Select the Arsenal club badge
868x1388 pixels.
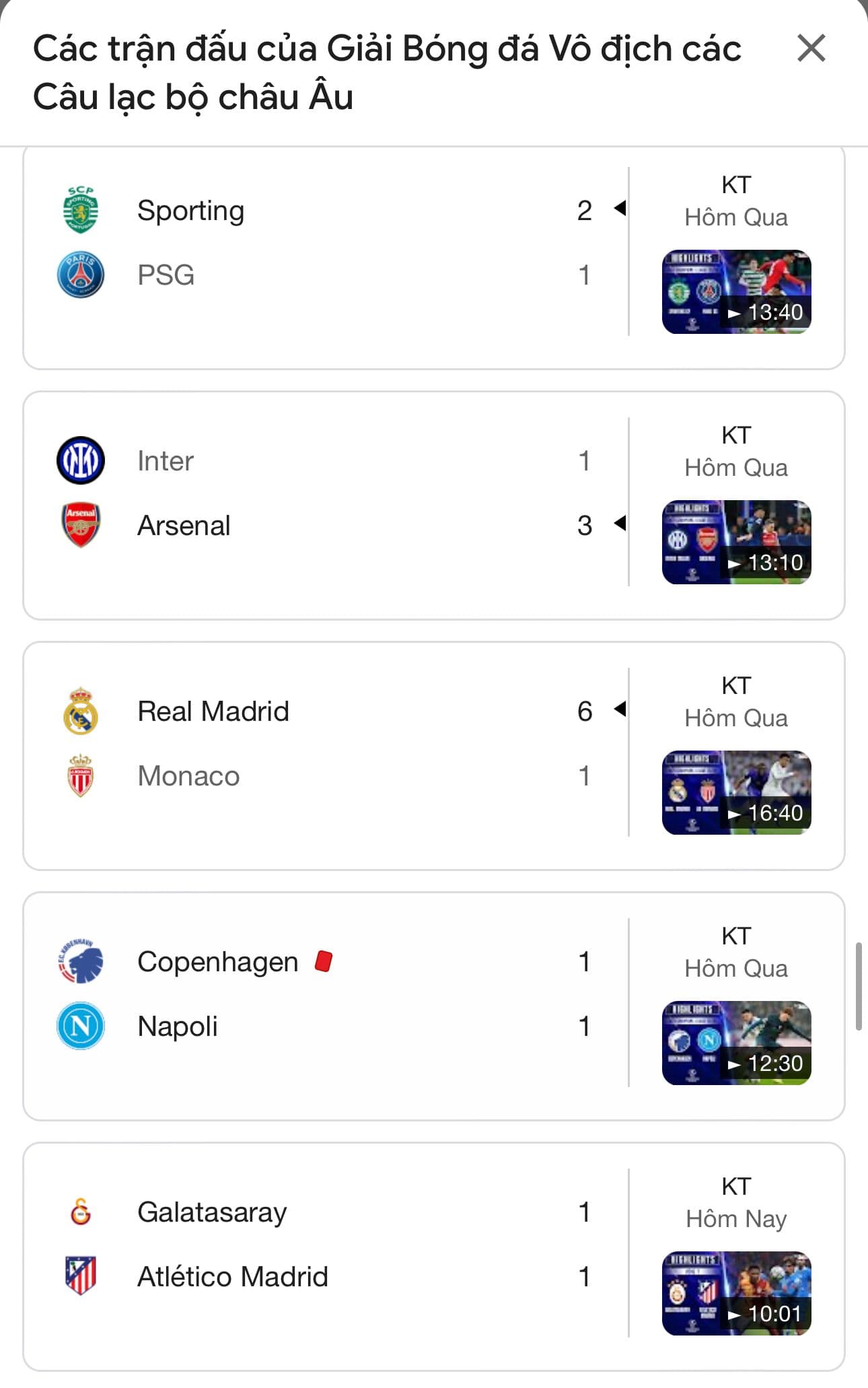point(81,525)
